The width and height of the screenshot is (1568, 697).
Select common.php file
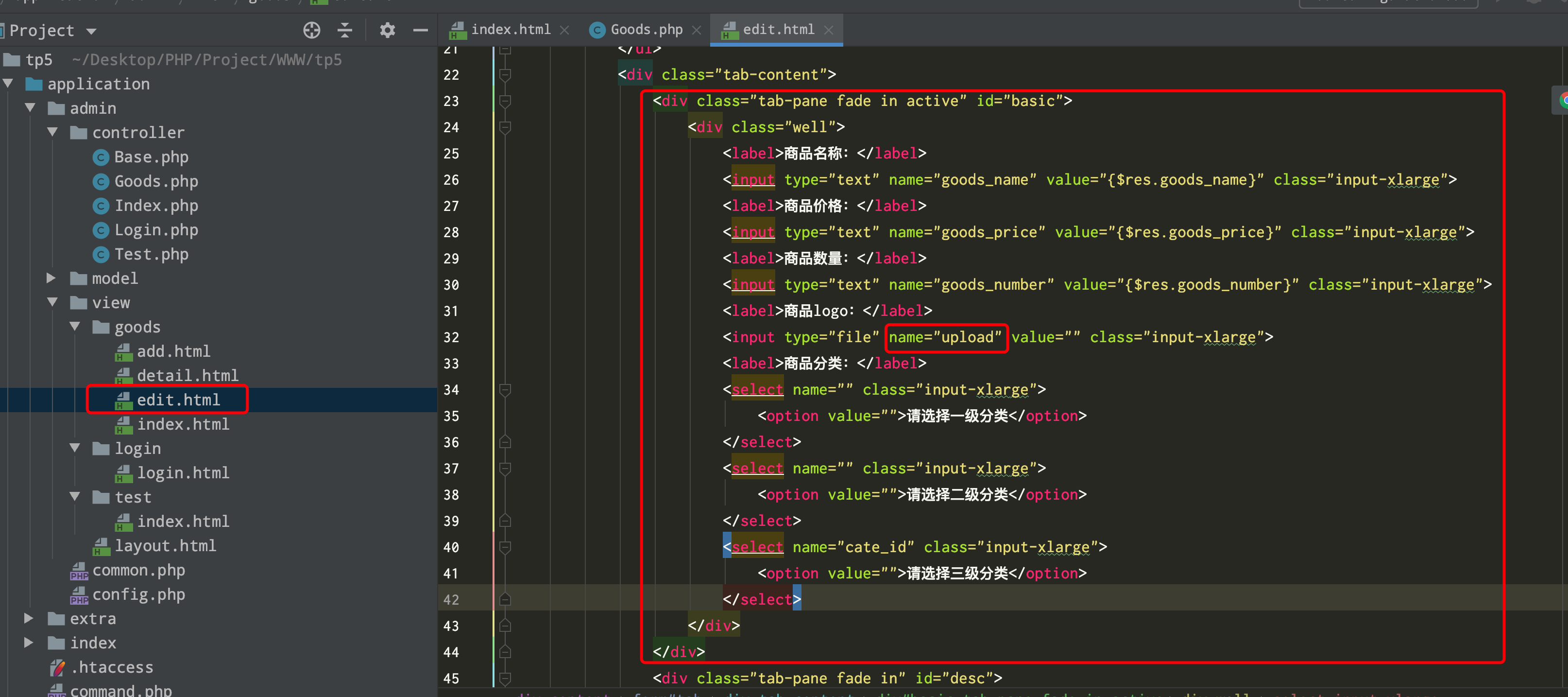[x=138, y=570]
